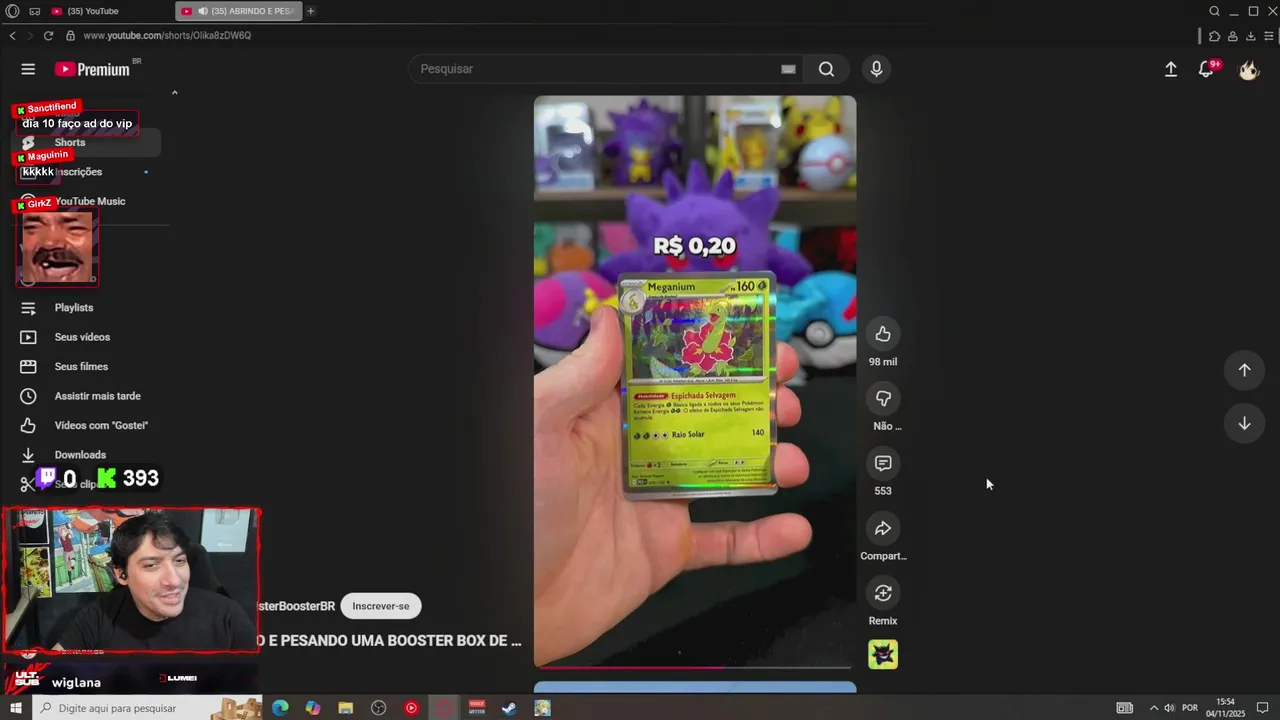This screenshot has width=1280, height=720.
Task: Open browser easy setup sliders icon
Action: click(x=1269, y=36)
